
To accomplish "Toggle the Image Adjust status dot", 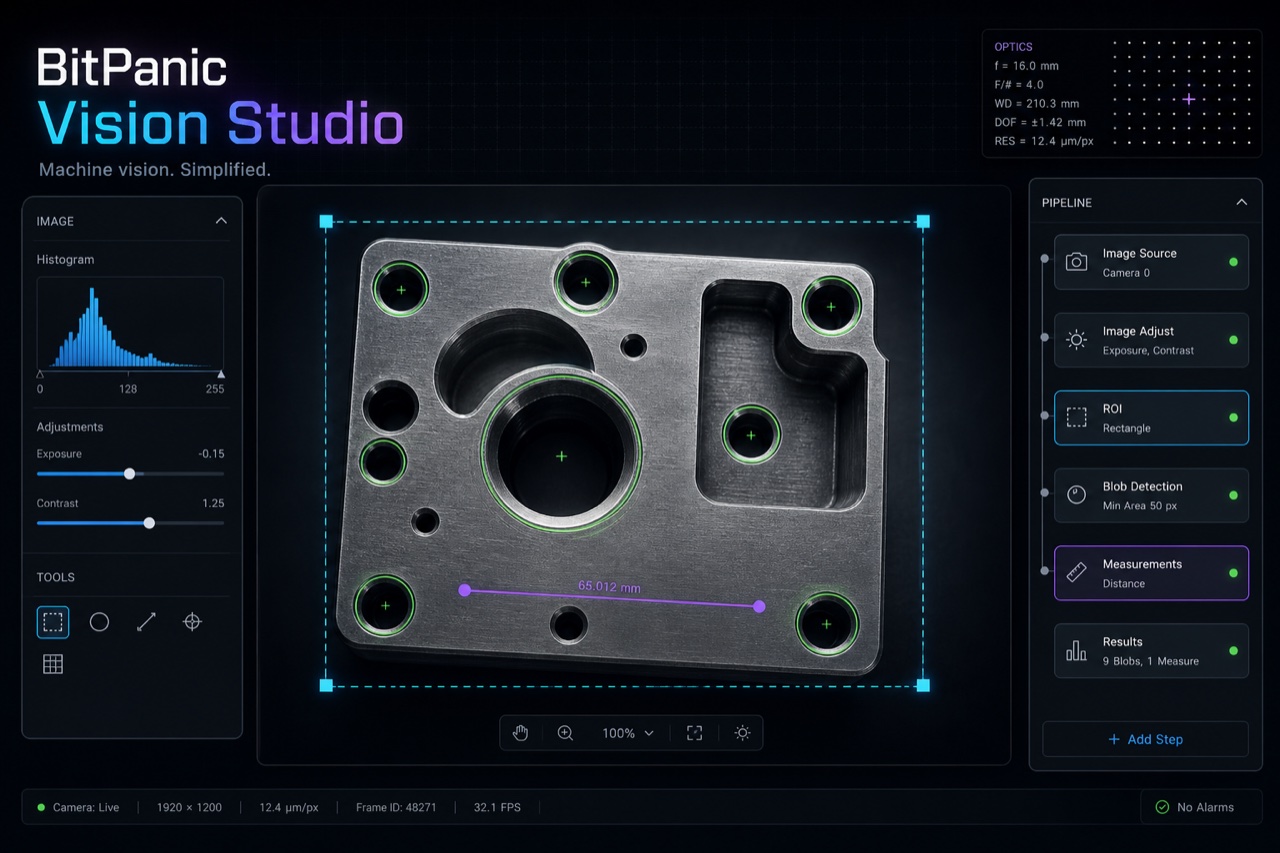I will pos(1233,340).
